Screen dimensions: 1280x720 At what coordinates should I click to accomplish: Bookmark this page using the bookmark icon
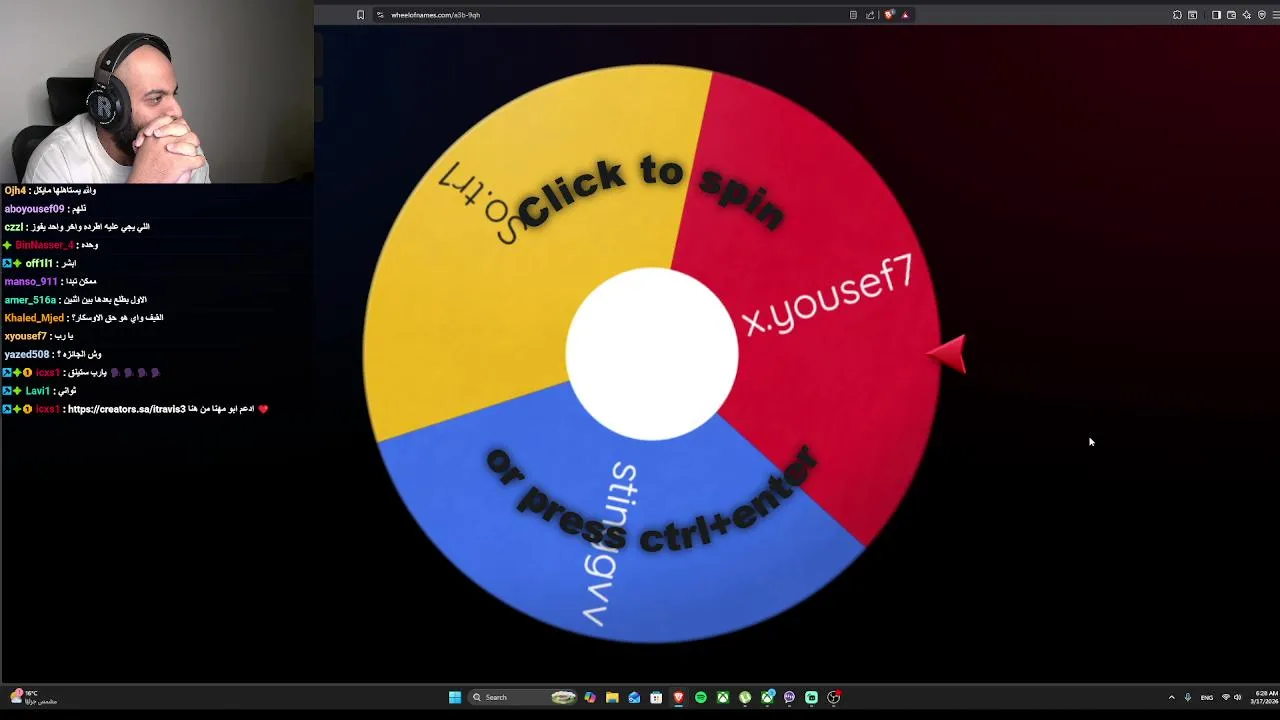360,15
